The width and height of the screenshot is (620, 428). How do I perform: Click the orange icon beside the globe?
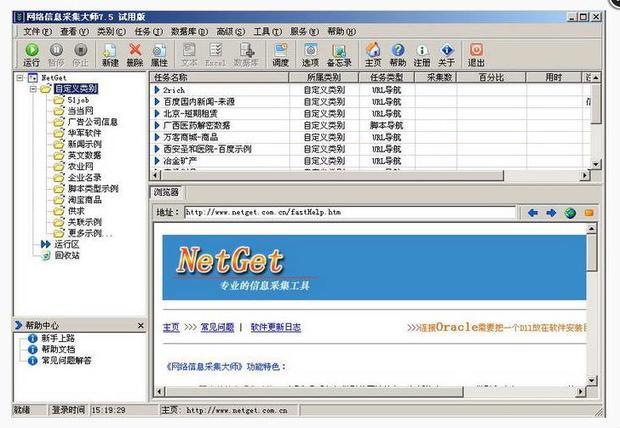click(x=589, y=213)
